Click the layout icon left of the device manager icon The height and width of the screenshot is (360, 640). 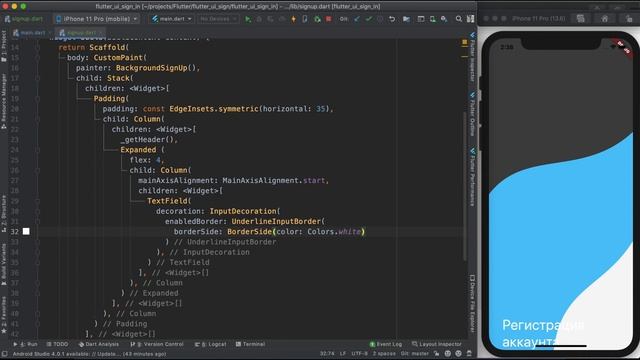pyautogui.click(x=421, y=19)
